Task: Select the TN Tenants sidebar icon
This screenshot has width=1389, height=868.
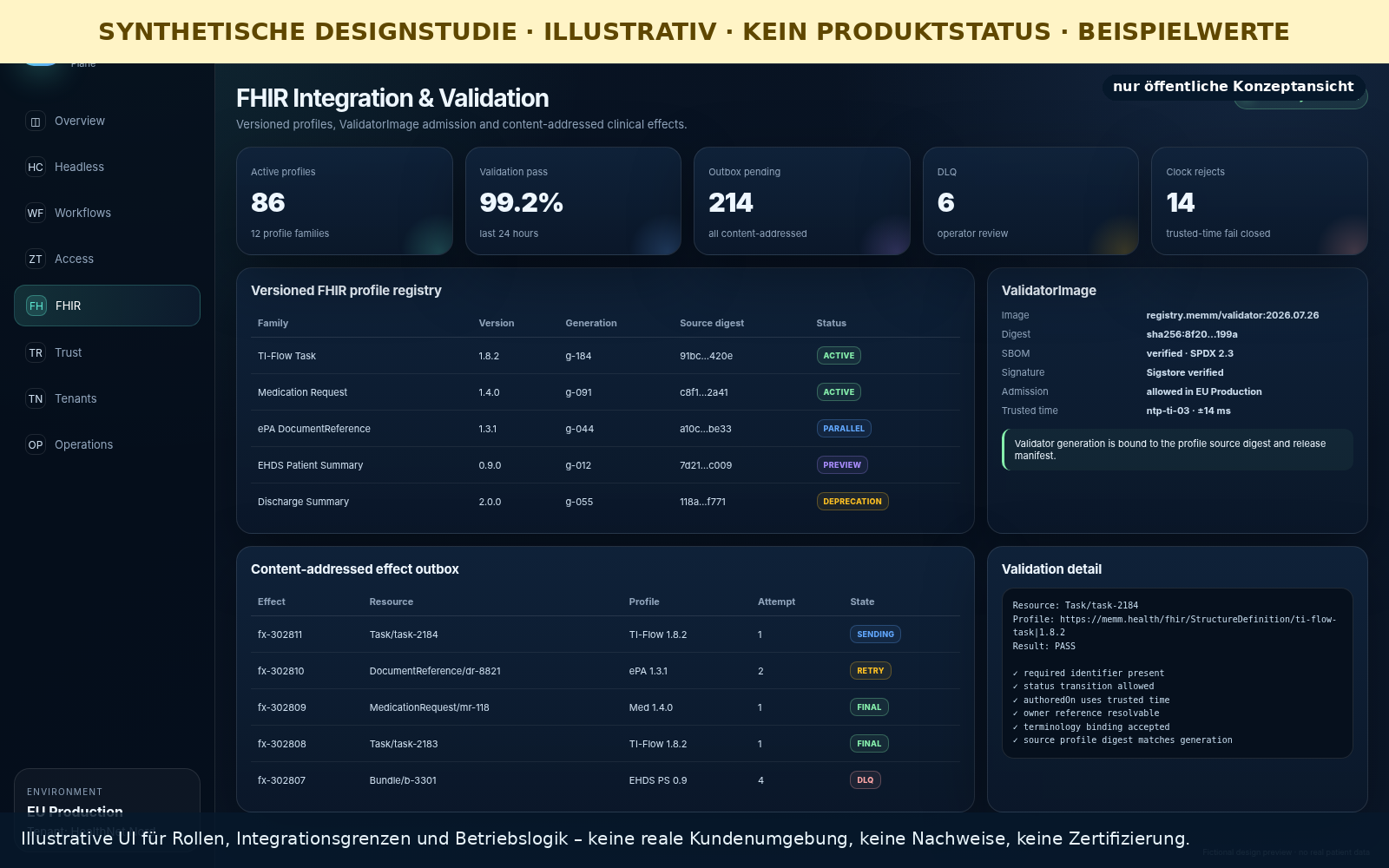Action: [36, 399]
